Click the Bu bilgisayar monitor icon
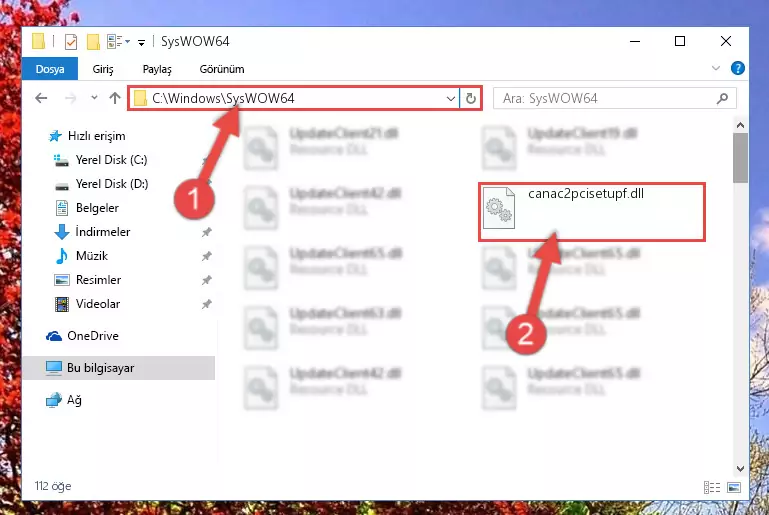 (53, 368)
